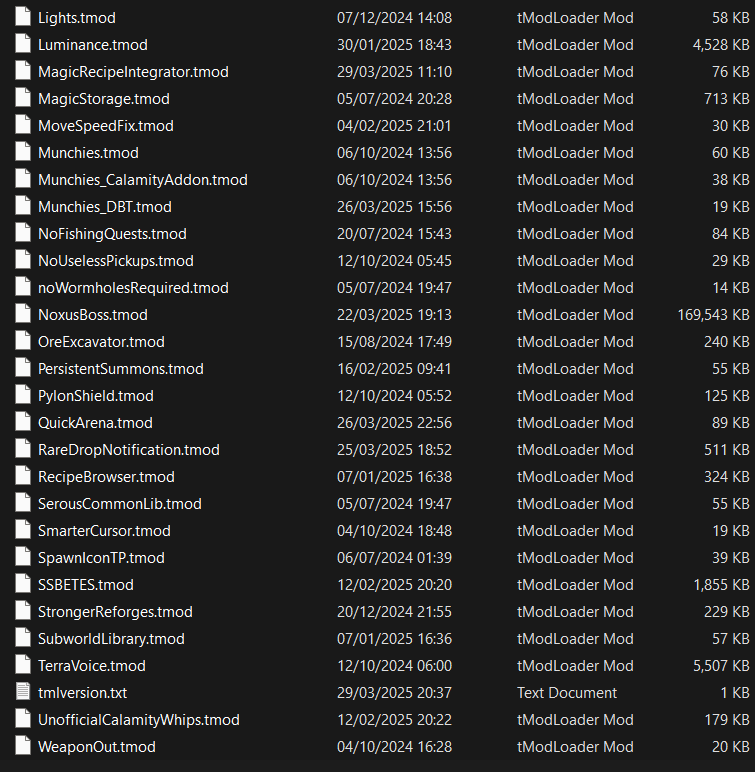Click the 4,528 KB size of Luminance.tmod

coord(722,45)
